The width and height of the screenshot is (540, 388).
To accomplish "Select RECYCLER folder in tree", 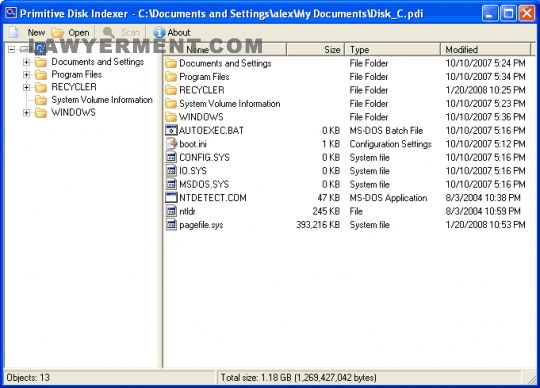I will (x=74, y=87).
